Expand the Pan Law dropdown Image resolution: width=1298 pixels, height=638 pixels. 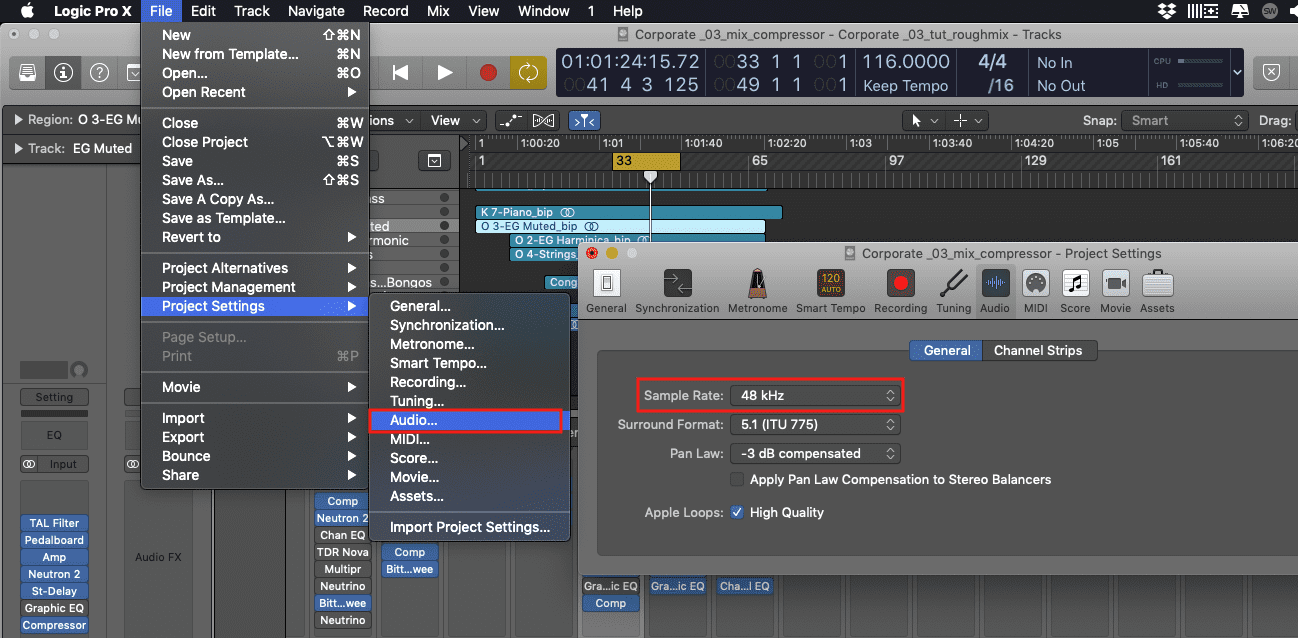(x=815, y=454)
